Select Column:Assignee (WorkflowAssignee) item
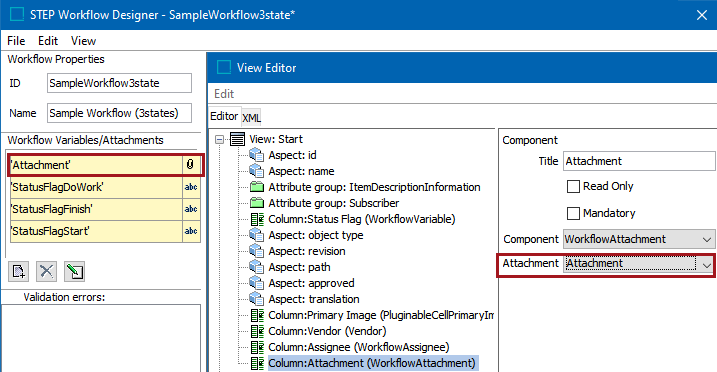 pyautogui.click(x=359, y=347)
